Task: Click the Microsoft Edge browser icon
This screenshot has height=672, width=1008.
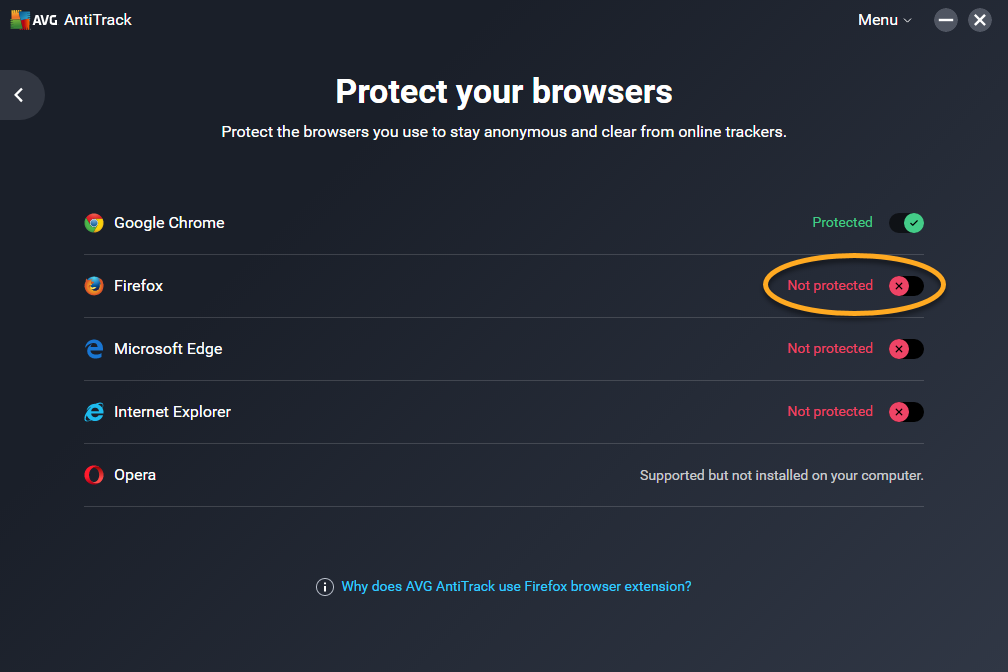Action: click(94, 349)
